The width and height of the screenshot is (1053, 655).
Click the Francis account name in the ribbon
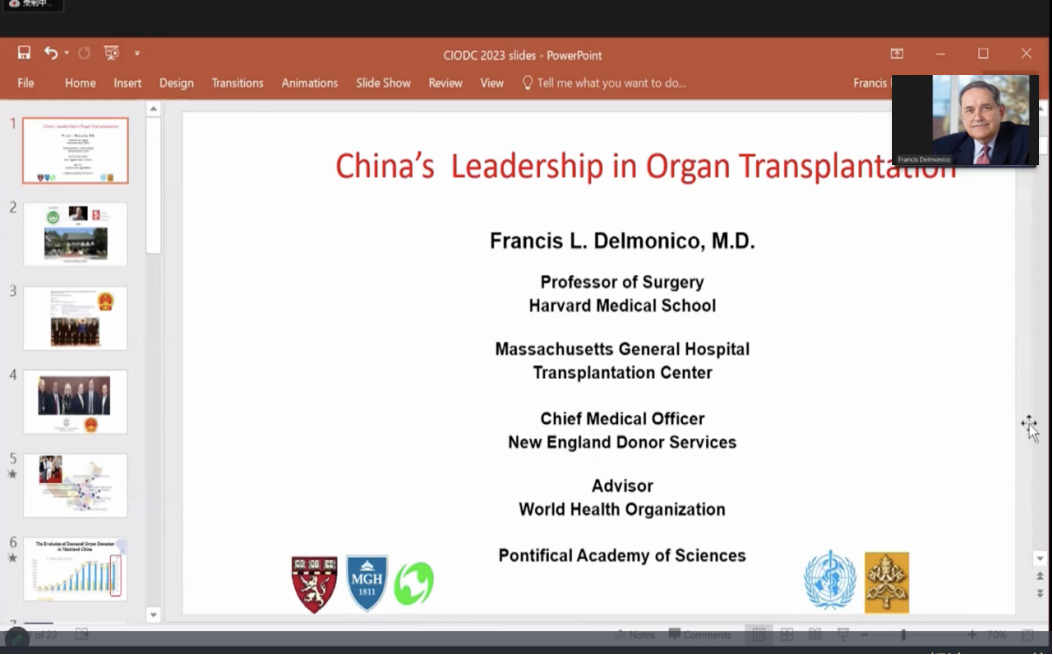(x=870, y=83)
